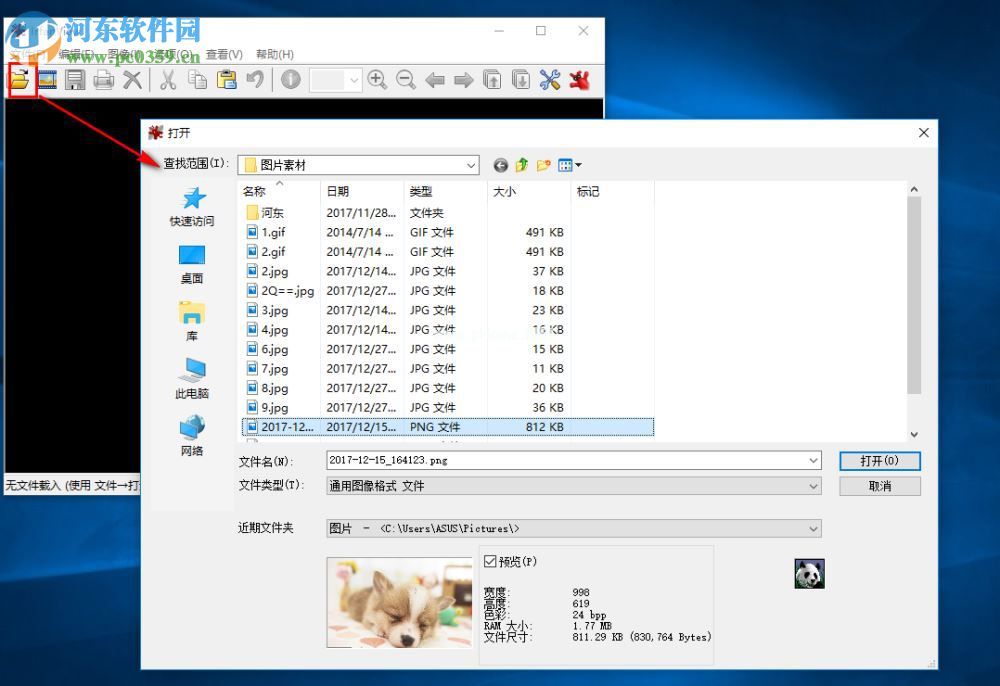The image size is (1000, 686).
Task: Select the 2.jpg file
Action: tap(447, 271)
